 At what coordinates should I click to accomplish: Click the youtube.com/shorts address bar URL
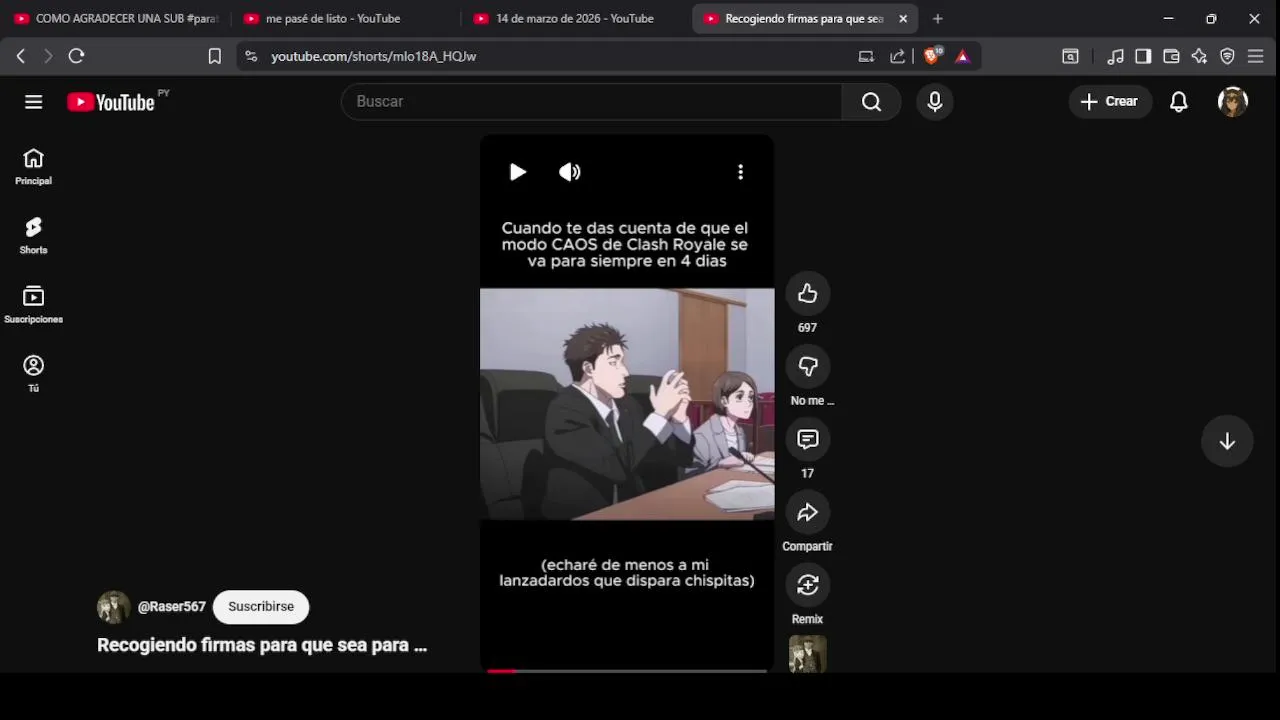tap(373, 57)
